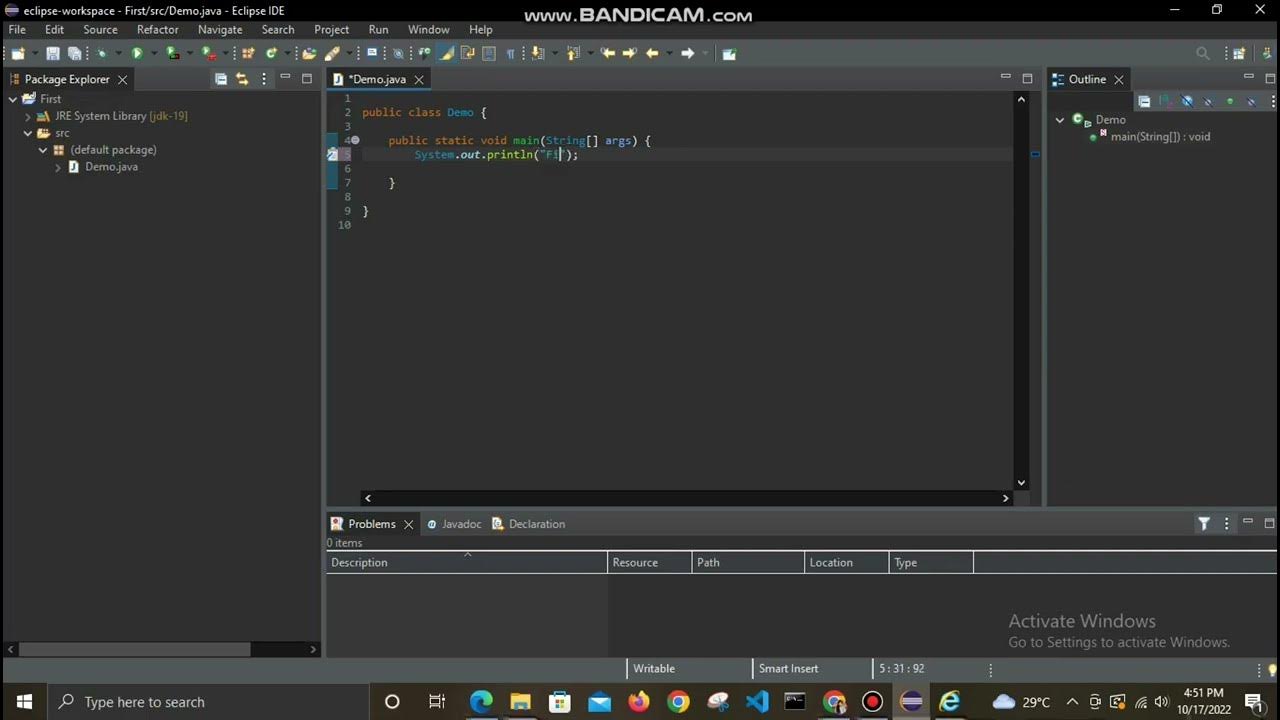This screenshot has width=1280, height=720.
Task: Start debugging with the Debug bug icon
Action: click(102, 53)
